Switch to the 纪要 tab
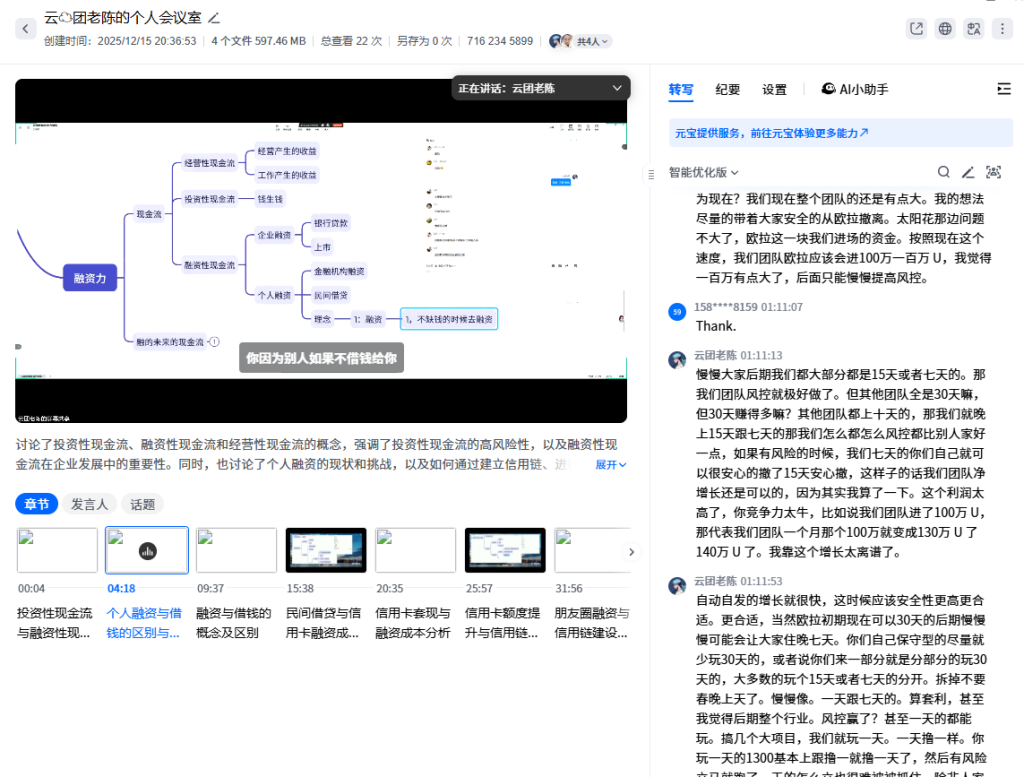 (728, 89)
